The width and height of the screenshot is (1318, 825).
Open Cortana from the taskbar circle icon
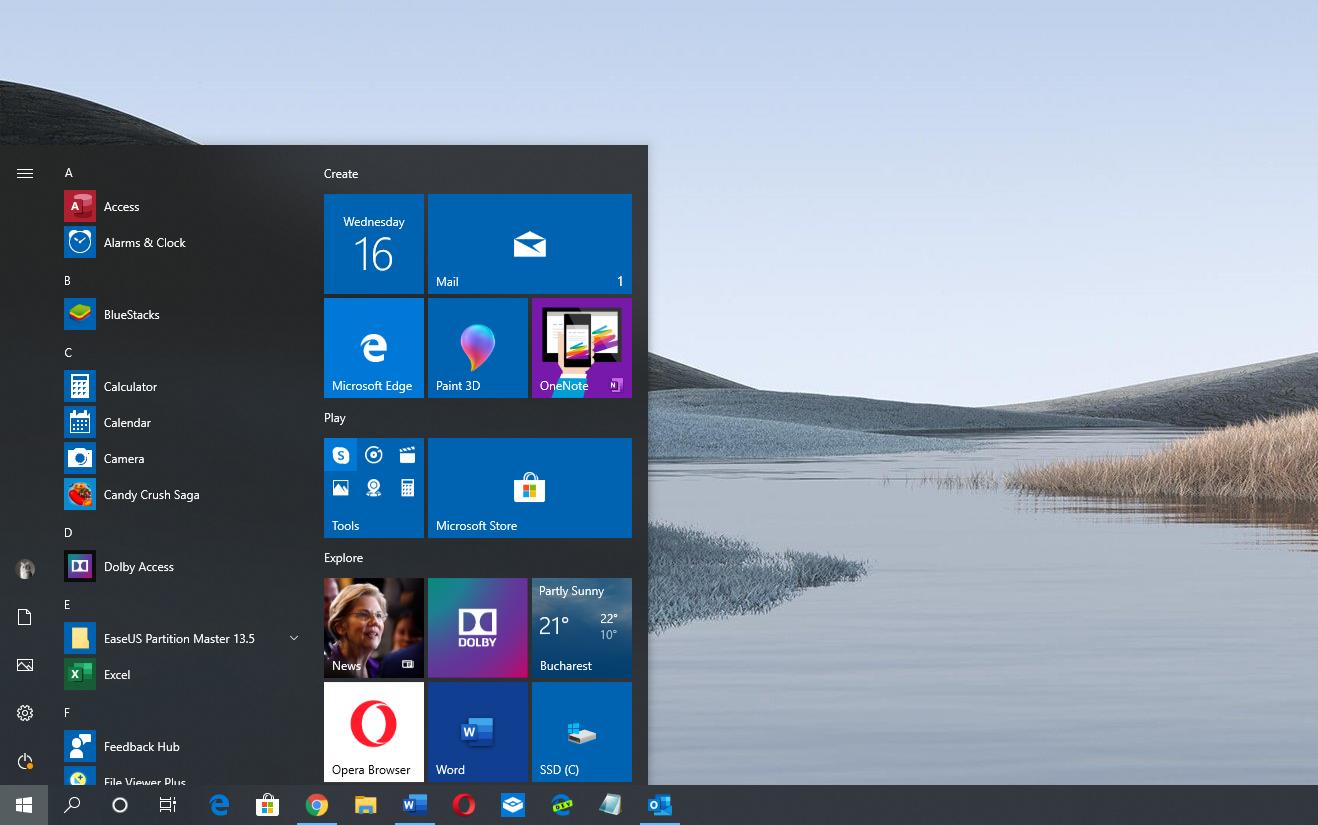point(120,805)
